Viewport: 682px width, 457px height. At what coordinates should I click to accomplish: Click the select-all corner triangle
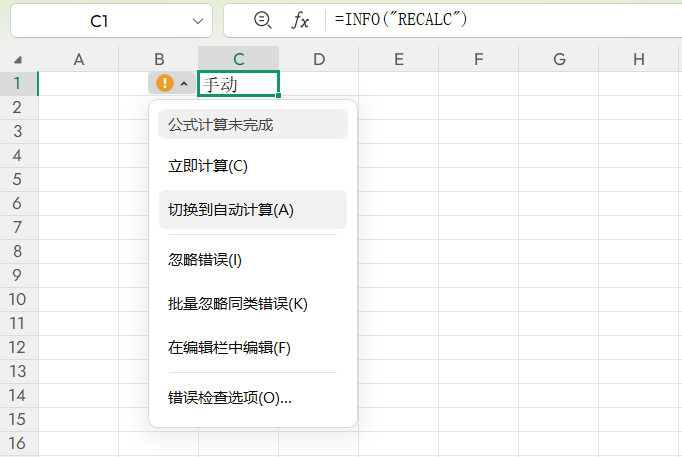(x=18, y=60)
